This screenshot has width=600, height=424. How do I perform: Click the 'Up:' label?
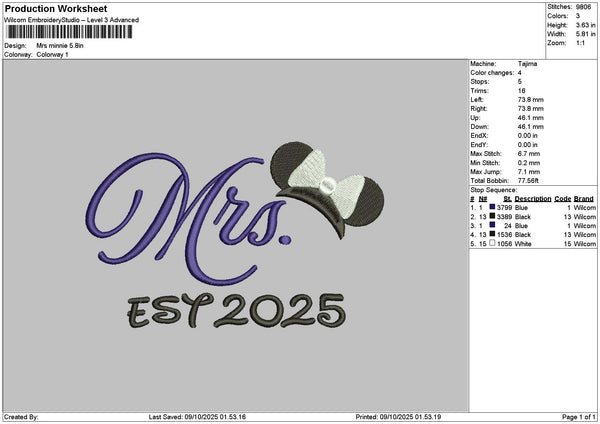click(x=475, y=118)
